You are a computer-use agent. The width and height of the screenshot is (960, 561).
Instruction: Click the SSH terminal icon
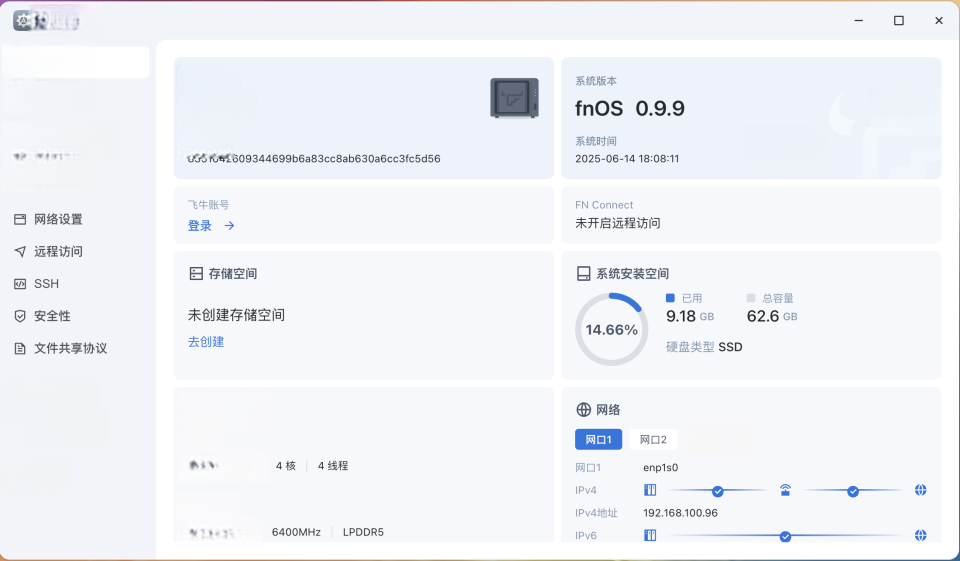click(x=20, y=284)
